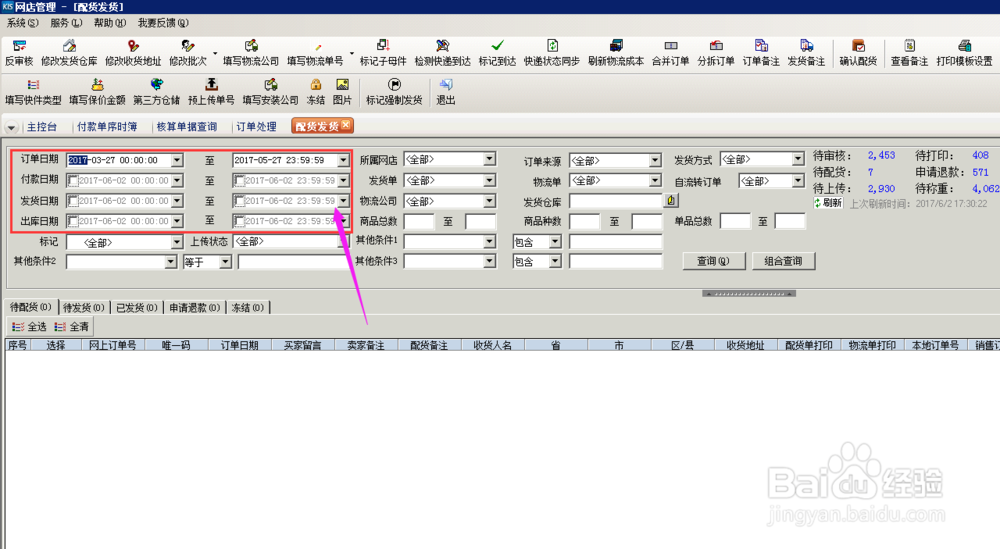Click 查询(Q) button
The height and width of the screenshot is (549, 1000).
click(x=713, y=261)
